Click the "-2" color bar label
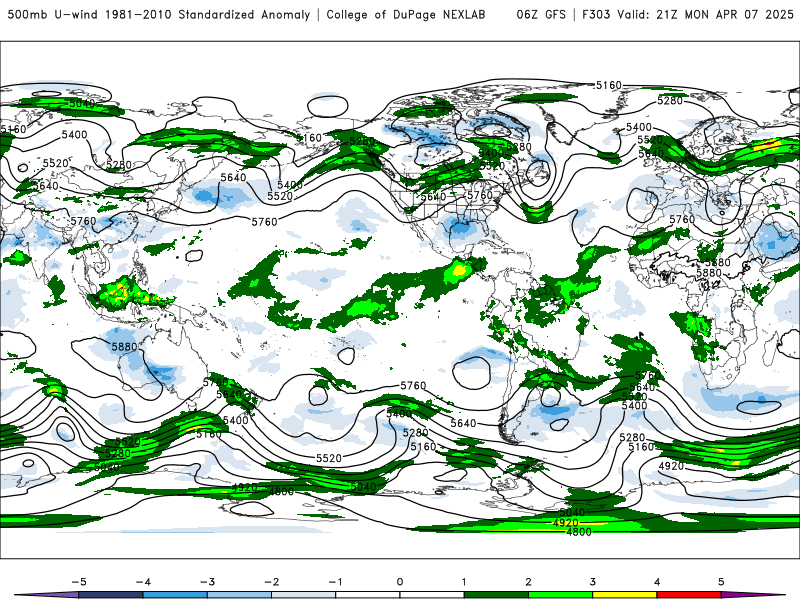 pos(271,582)
